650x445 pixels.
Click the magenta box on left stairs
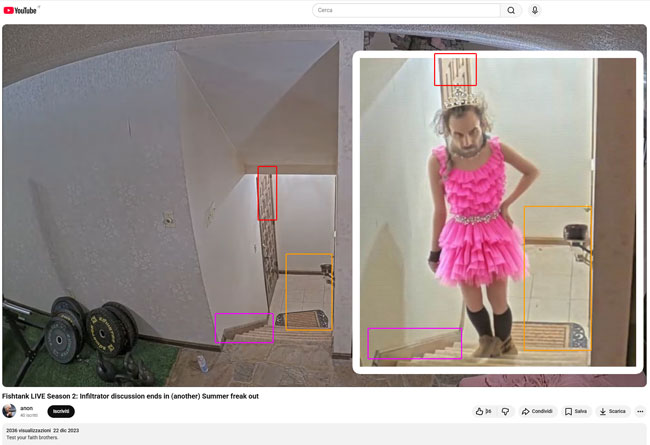pyautogui.click(x=244, y=328)
